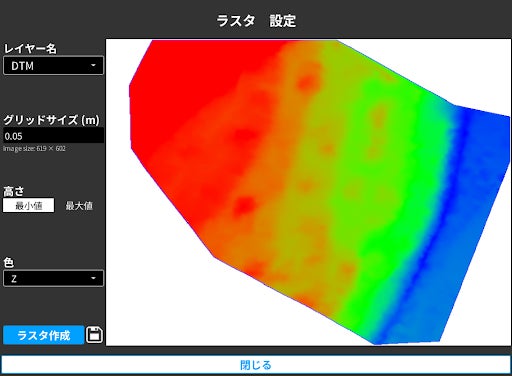The height and width of the screenshot is (376, 512).
Task: Click the 閉じる button
Action: (x=256, y=365)
